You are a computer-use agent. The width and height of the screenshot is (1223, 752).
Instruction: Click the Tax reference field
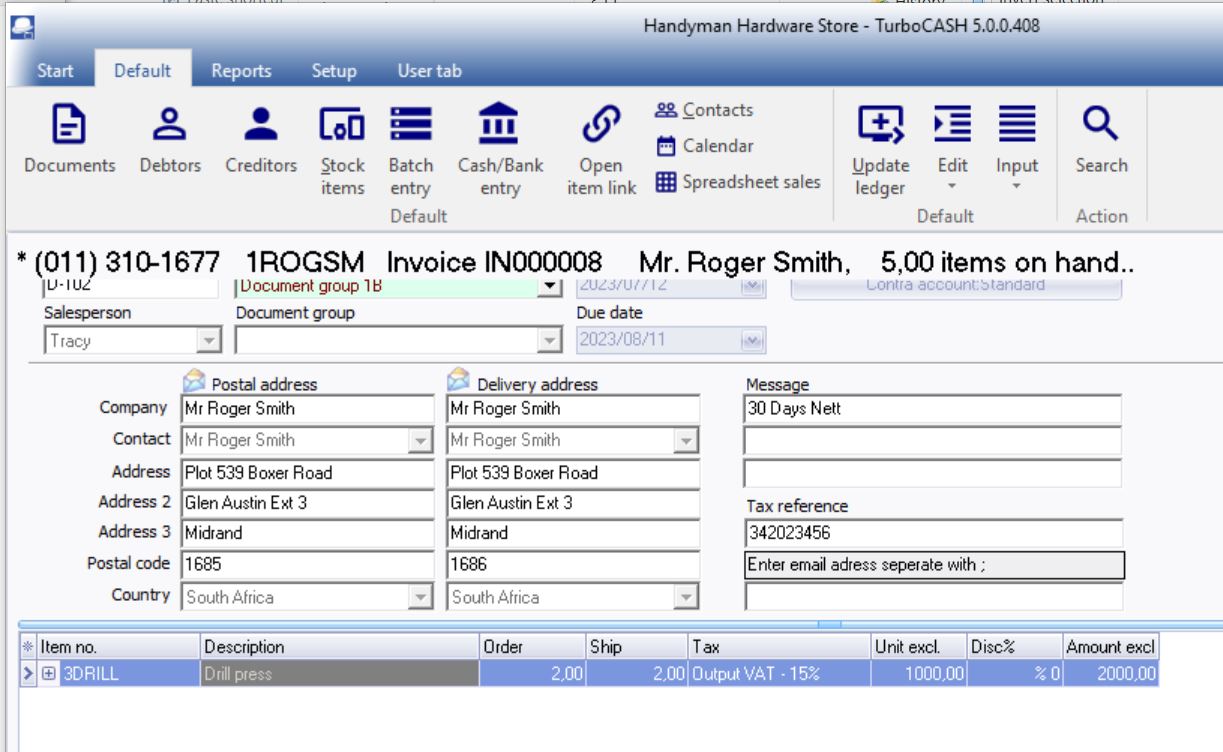933,531
